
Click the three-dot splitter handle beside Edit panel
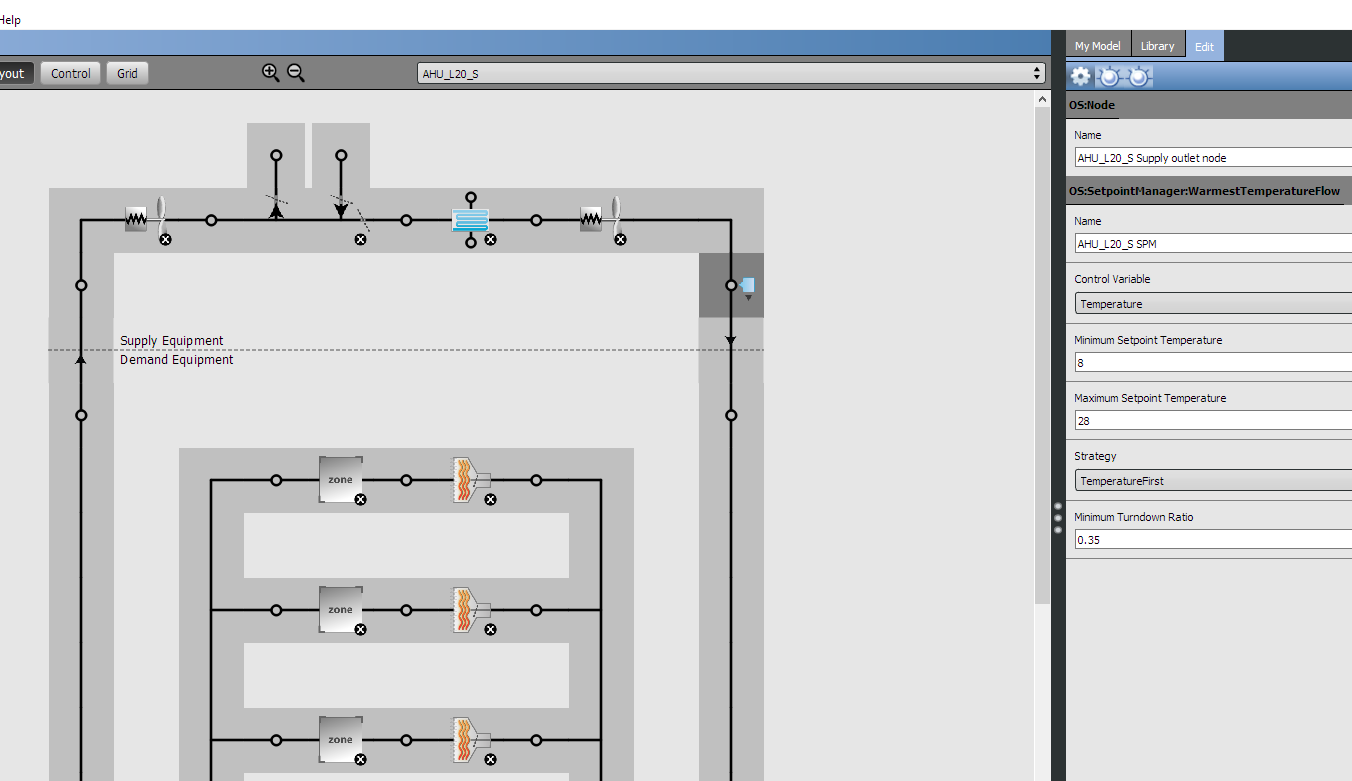pyautogui.click(x=1058, y=518)
